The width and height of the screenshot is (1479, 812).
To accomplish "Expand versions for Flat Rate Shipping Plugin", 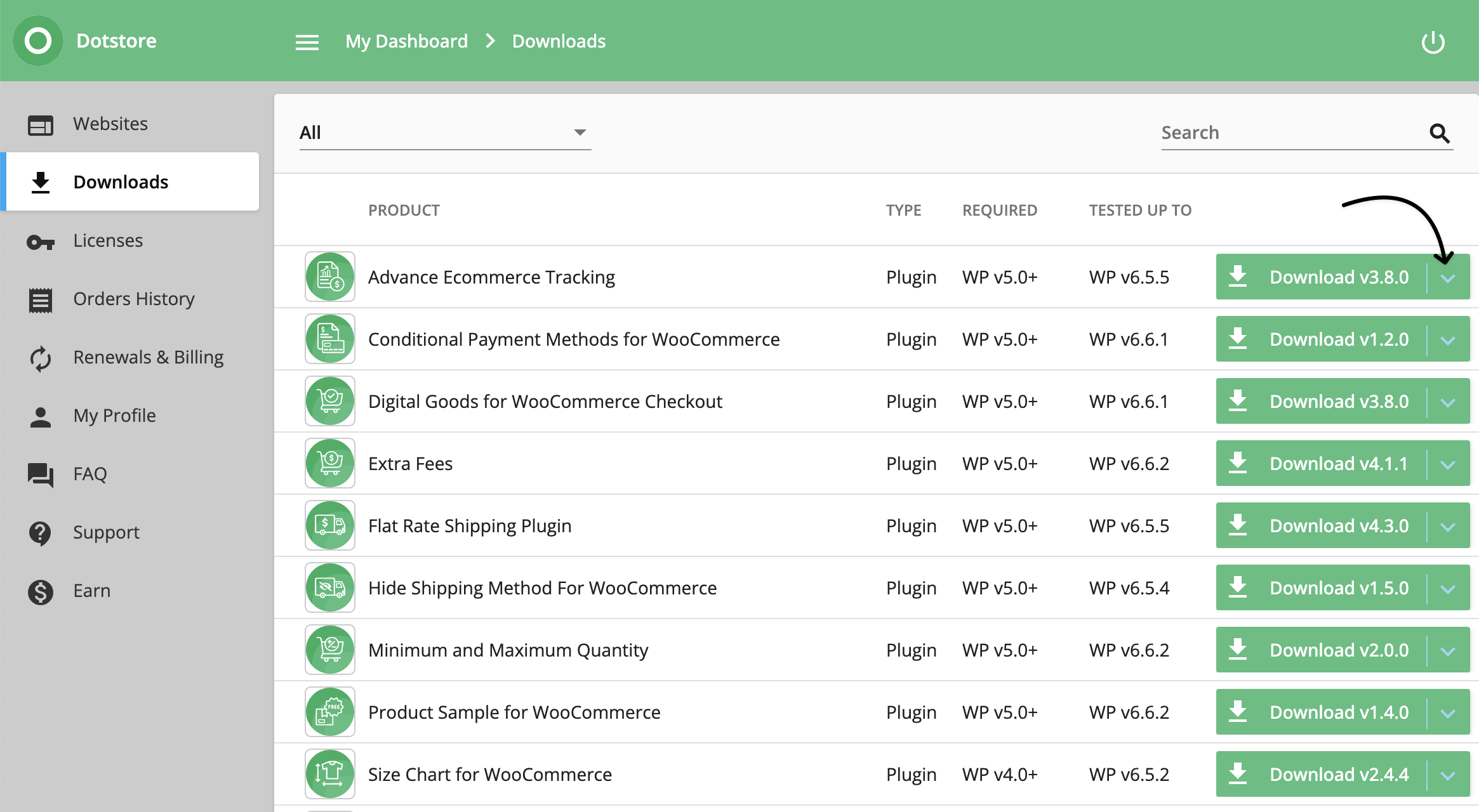I will click(x=1448, y=526).
